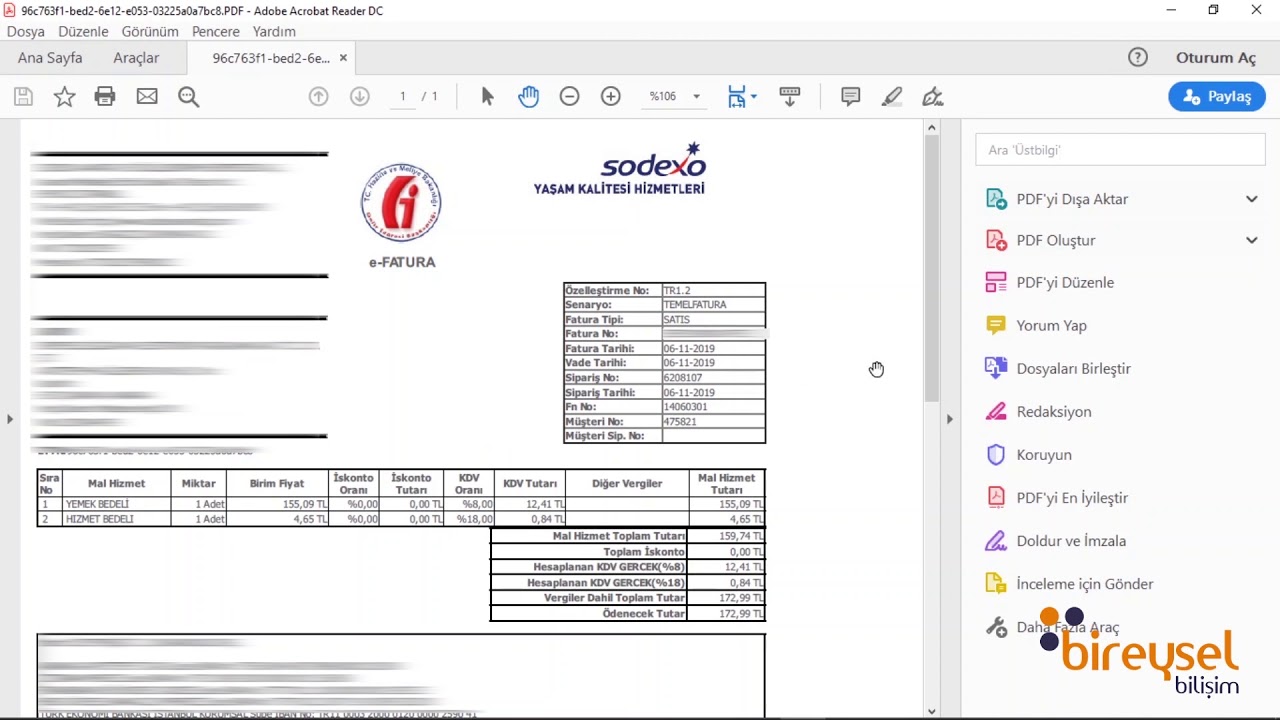Click the scrollbar up arrow
1280x720 pixels.
pos(932,127)
